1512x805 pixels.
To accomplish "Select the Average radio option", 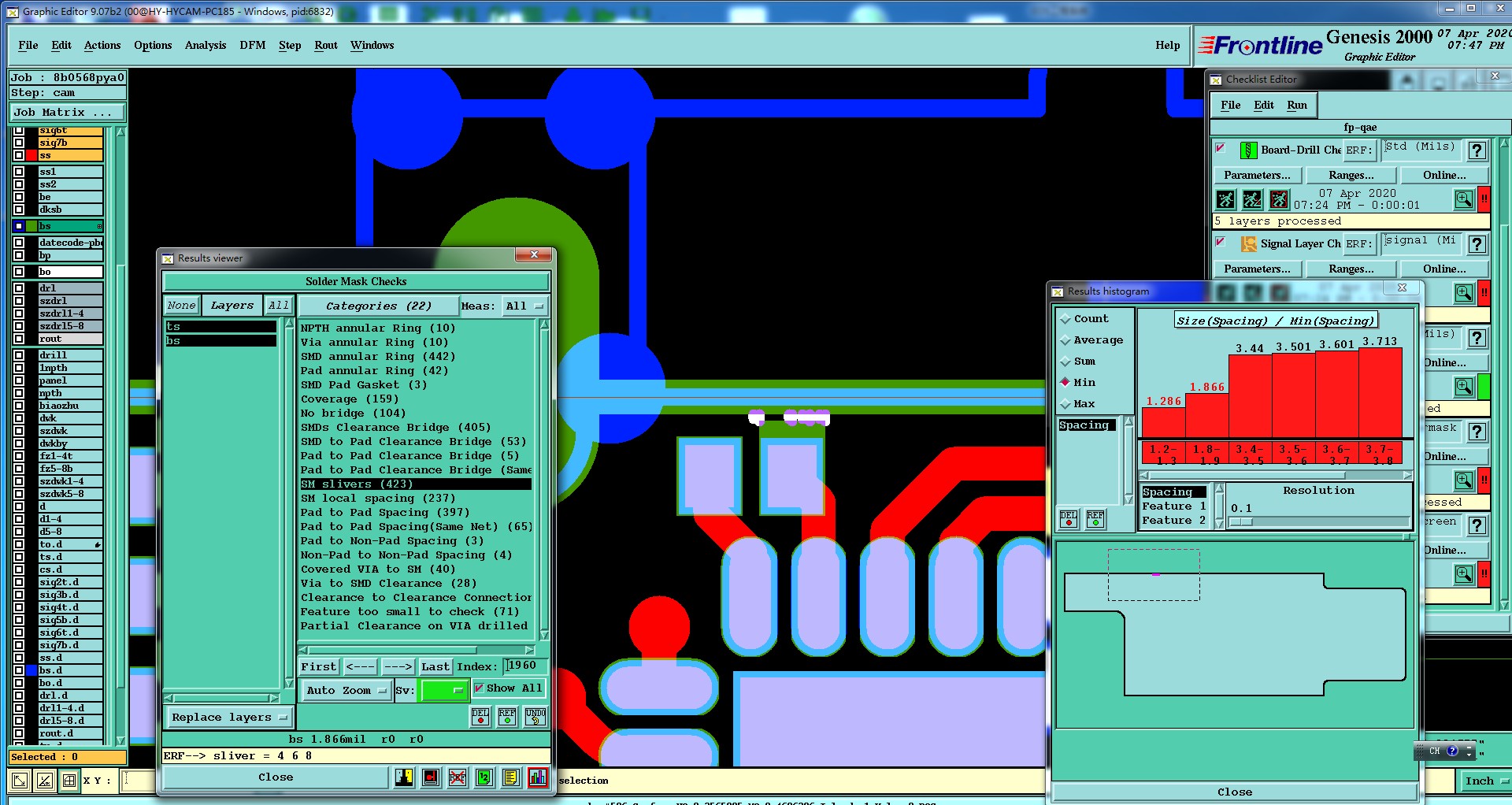I will pos(1065,340).
